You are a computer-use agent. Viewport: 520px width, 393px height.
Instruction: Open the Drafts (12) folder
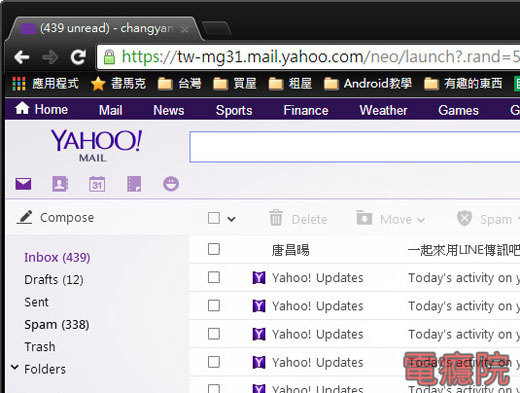coord(54,280)
